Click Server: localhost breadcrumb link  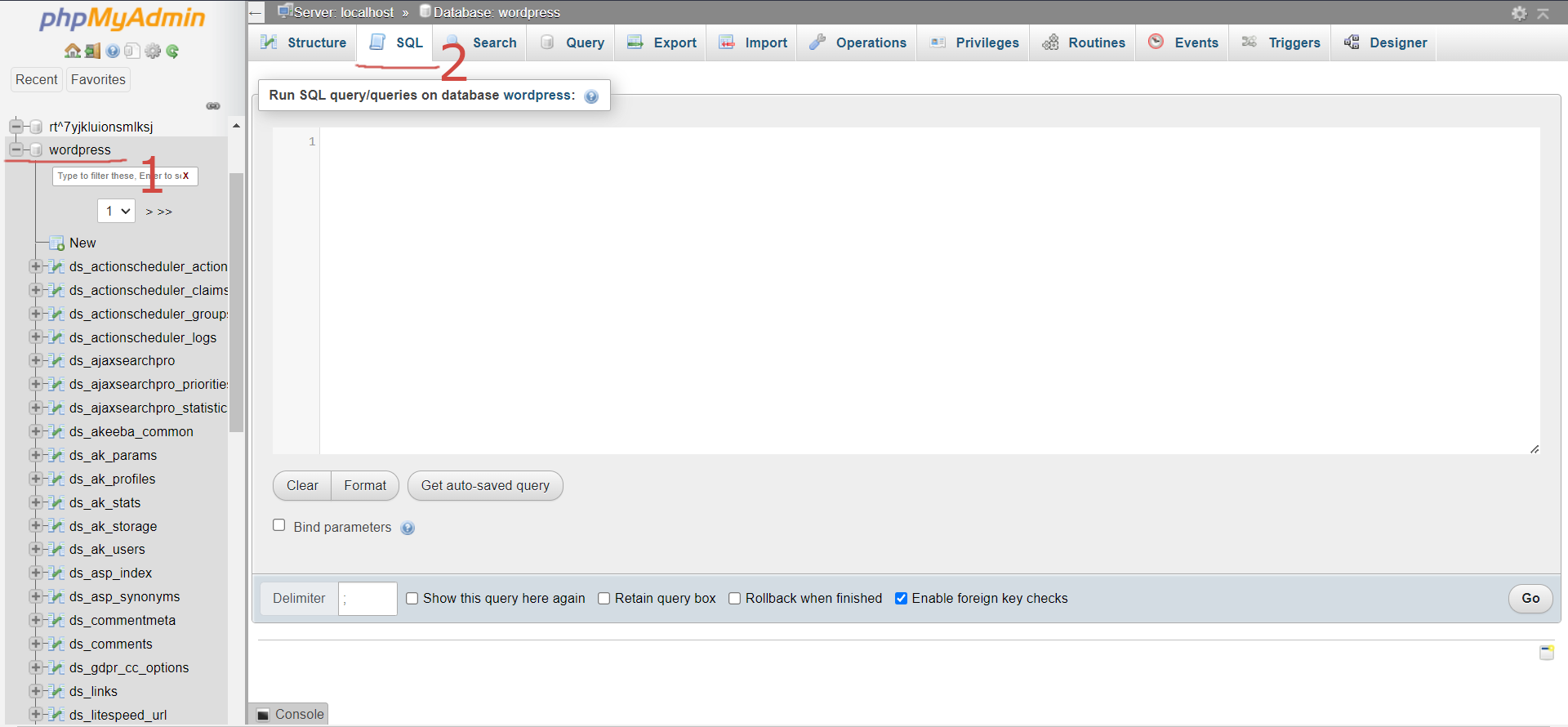click(343, 12)
